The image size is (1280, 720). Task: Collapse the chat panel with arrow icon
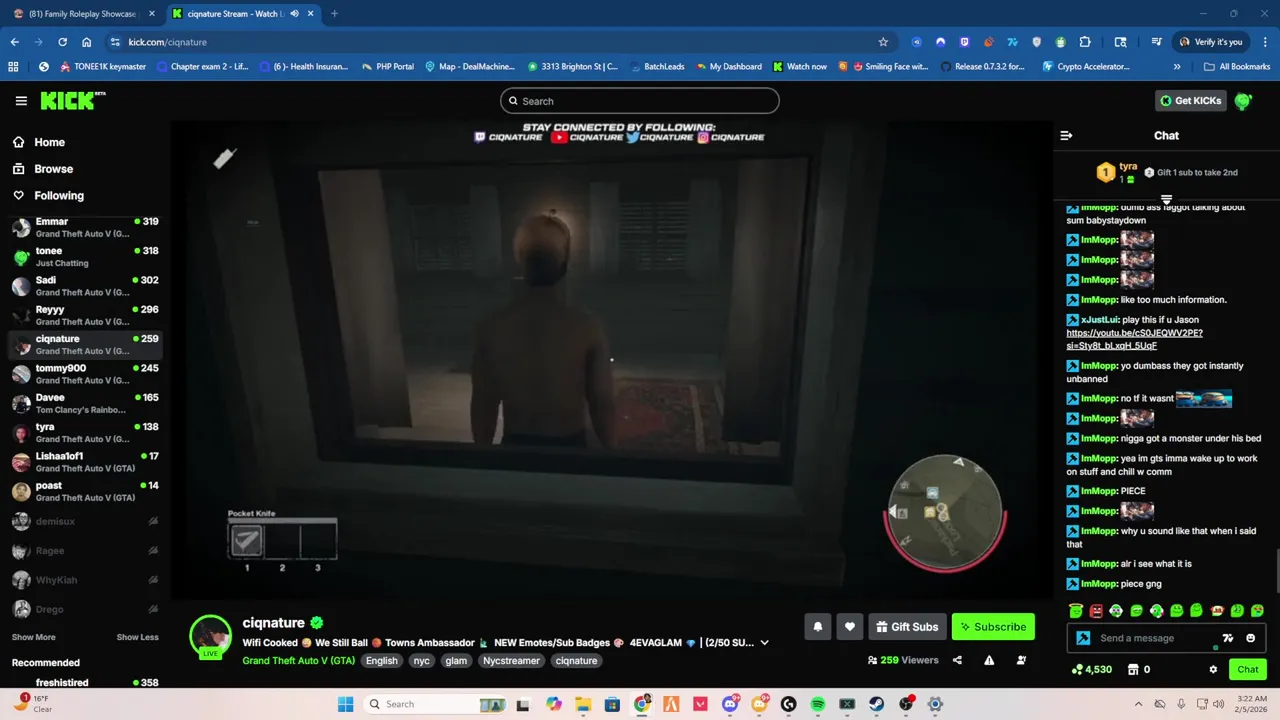(1066, 135)
